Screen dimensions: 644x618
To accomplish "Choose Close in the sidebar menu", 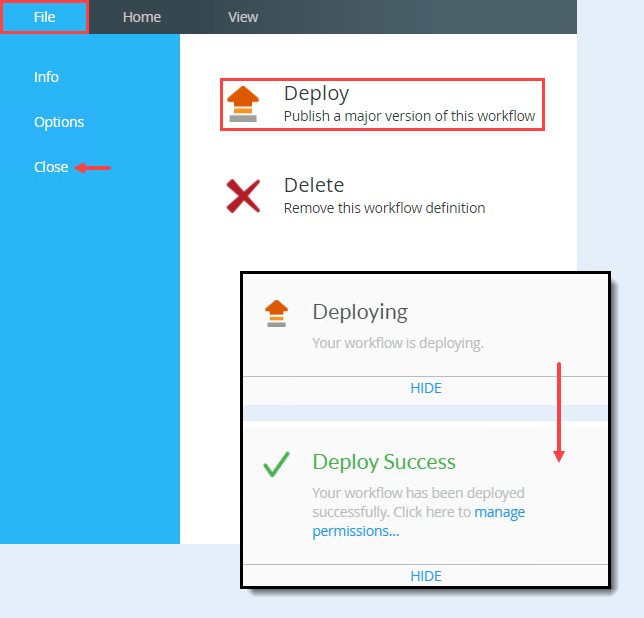I will pos(51,167).
